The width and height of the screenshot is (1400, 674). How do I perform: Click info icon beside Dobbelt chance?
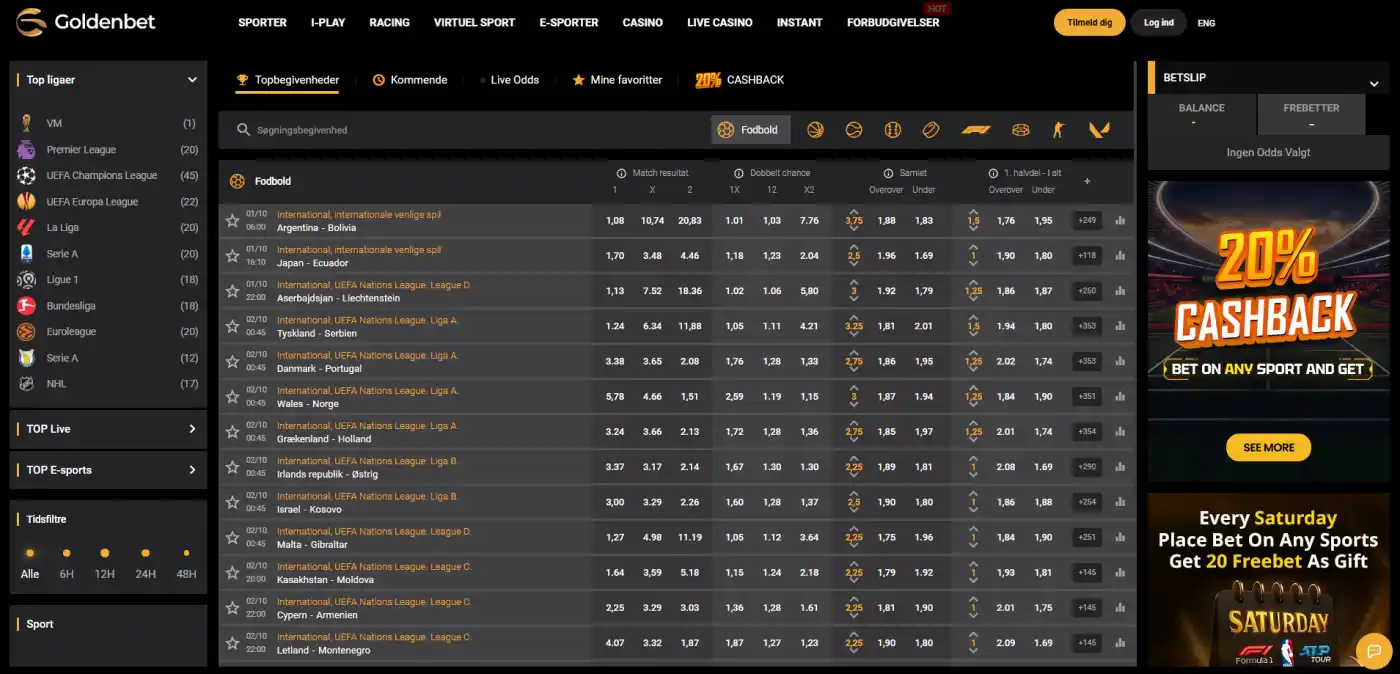[x=739, y=173]
